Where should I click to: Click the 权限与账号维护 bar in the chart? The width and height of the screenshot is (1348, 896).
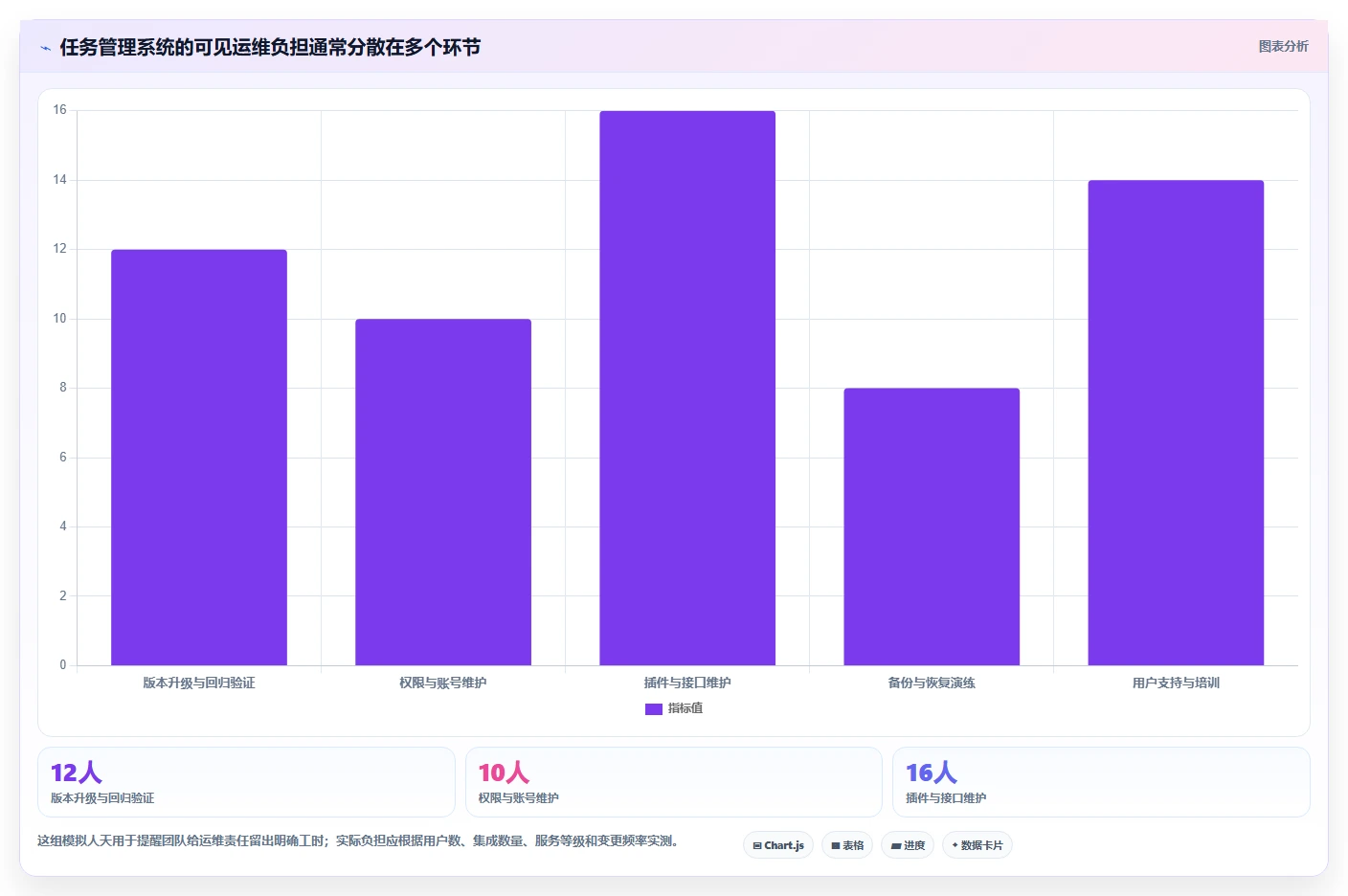pos(443,492)
